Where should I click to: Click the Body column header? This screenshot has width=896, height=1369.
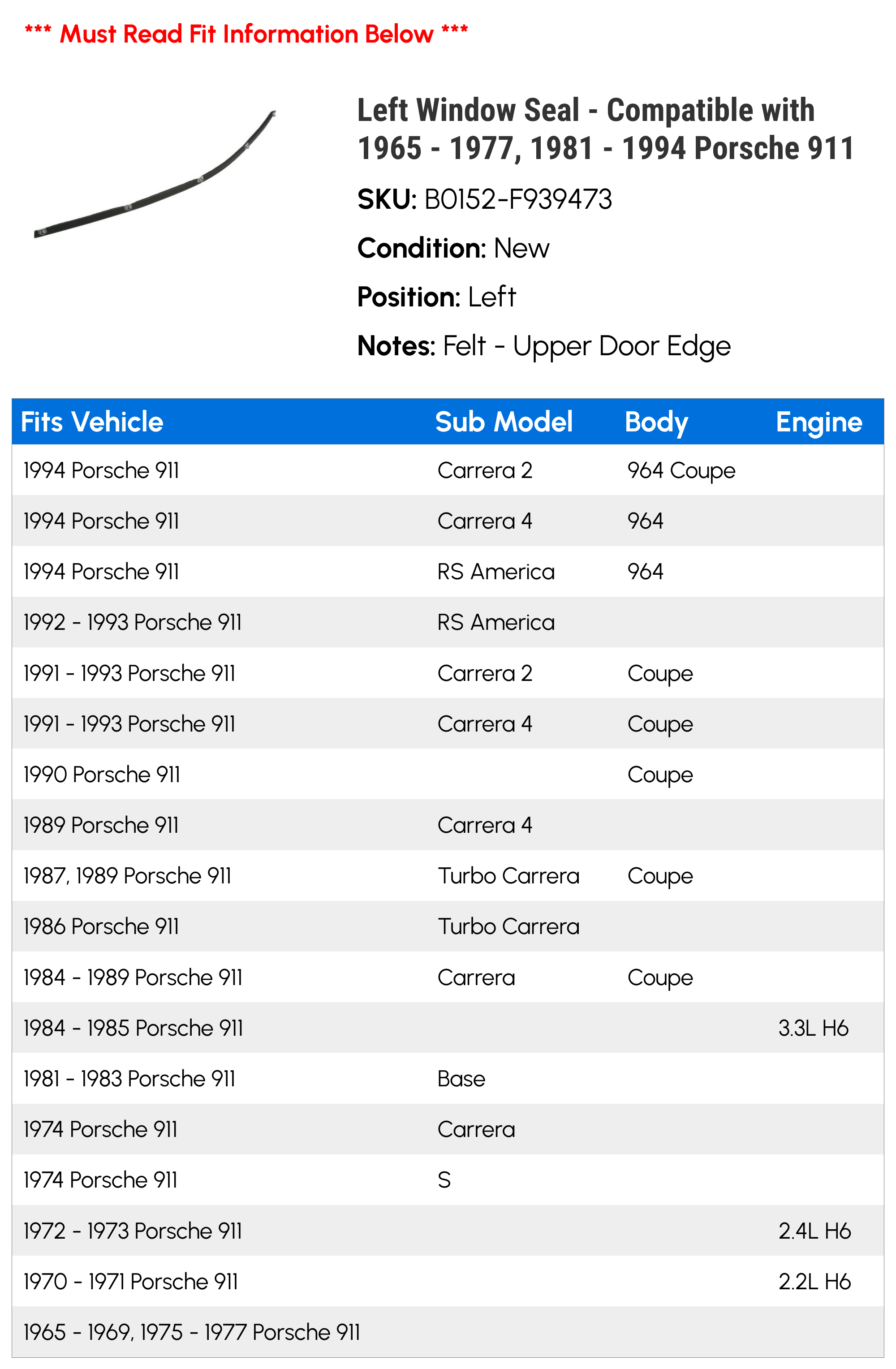tap(656, 423)
